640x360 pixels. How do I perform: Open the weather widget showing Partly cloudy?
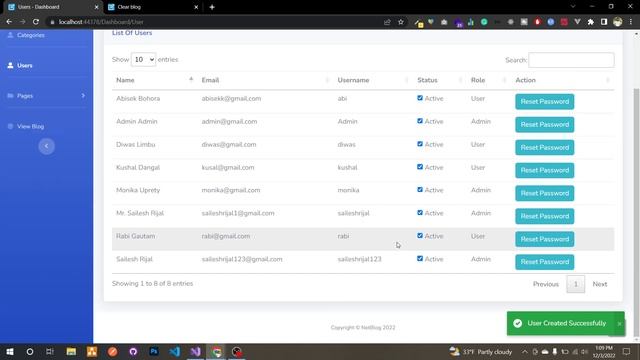point(481,351)
